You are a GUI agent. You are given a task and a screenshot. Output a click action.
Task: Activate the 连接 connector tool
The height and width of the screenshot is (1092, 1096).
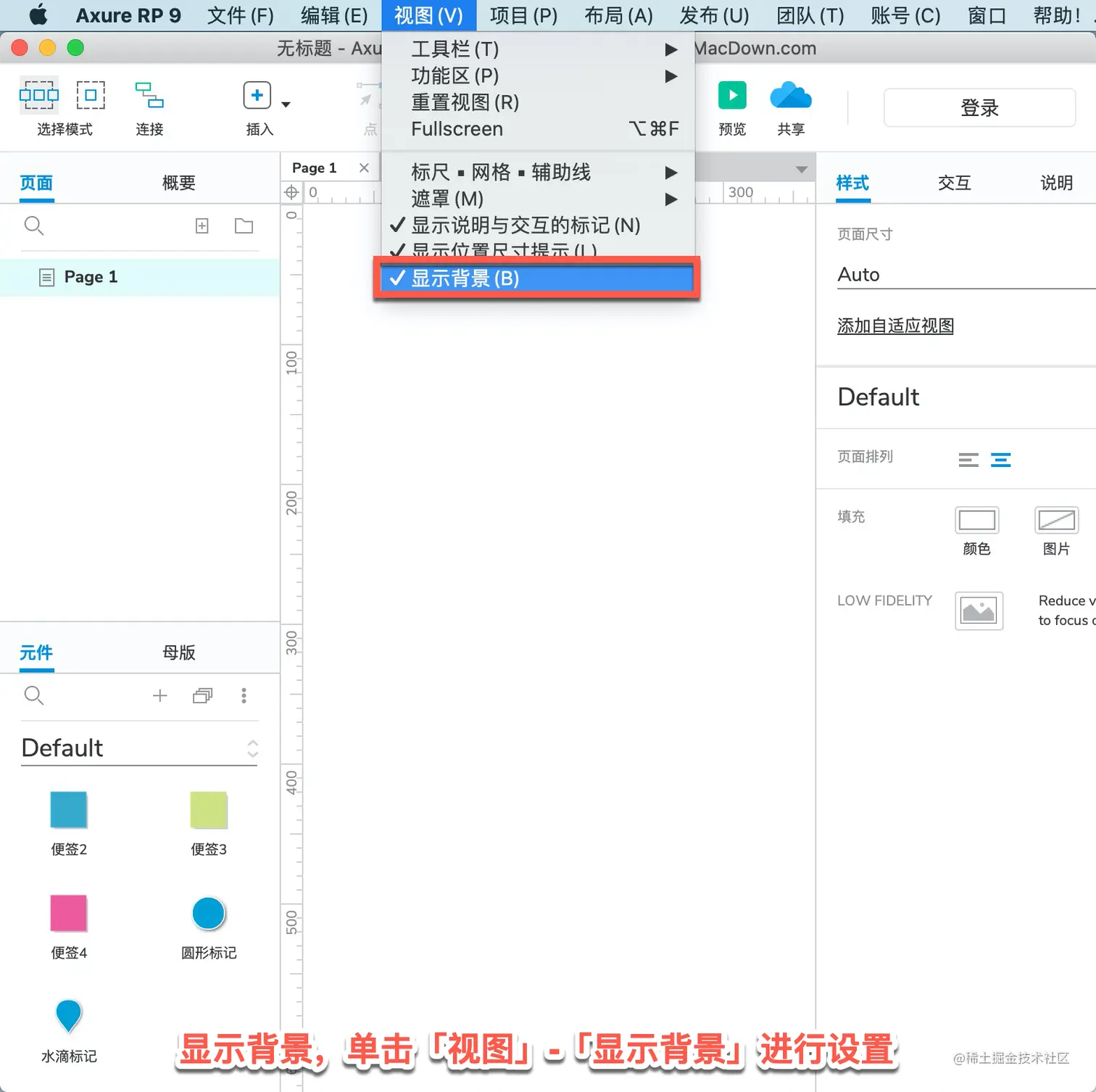(149, 95)
